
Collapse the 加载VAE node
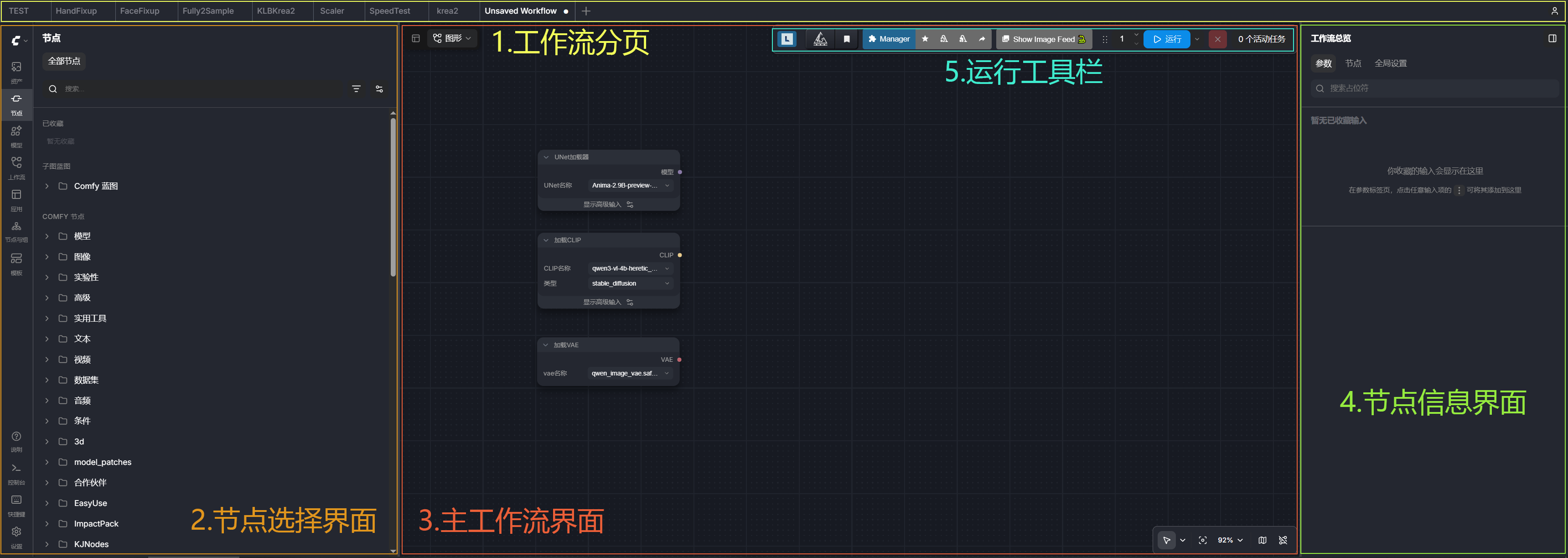click(546, 345)
